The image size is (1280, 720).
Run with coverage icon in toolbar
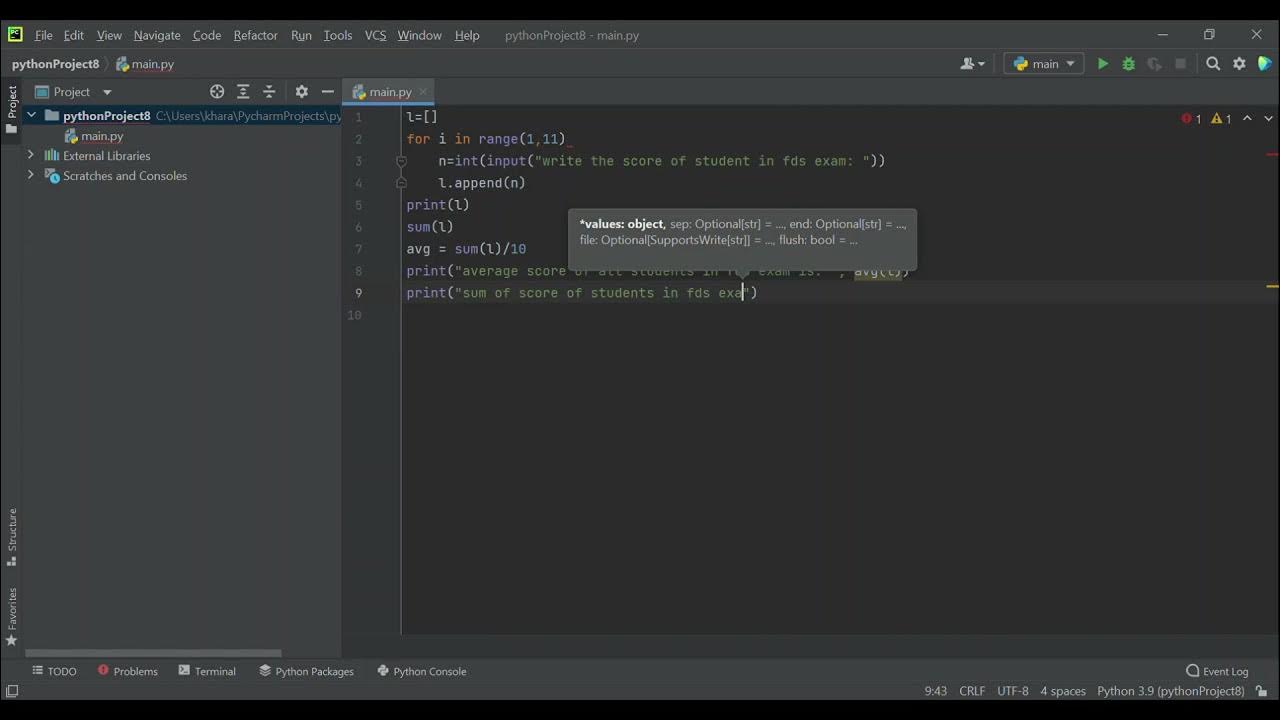coord(1154,64)
